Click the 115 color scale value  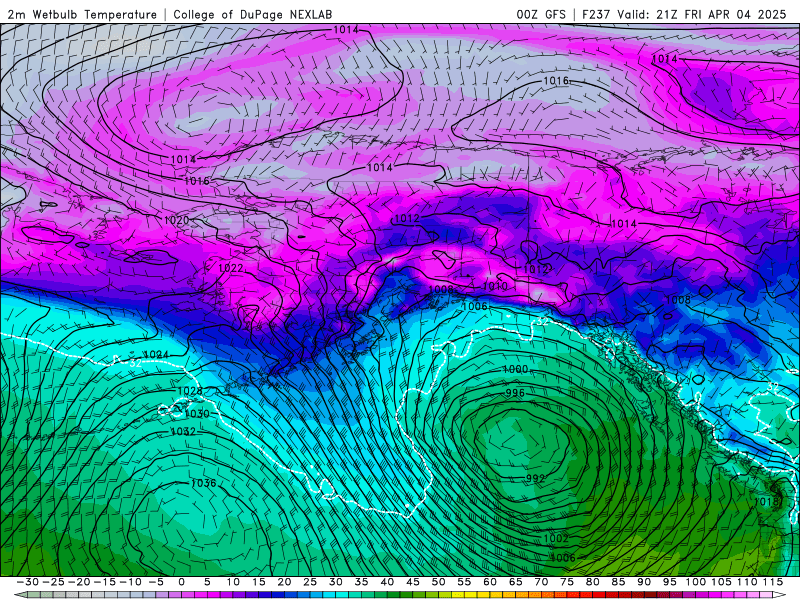coord(773,582)
